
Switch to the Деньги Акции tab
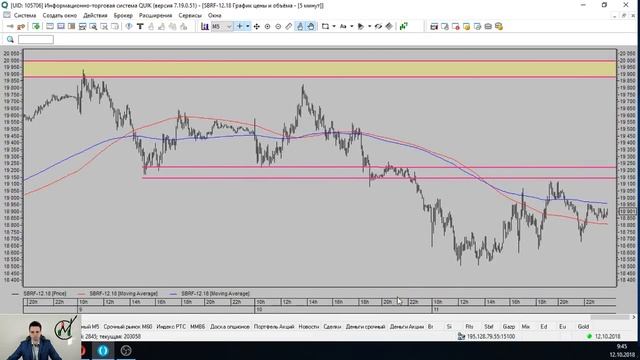pos(407,327)
